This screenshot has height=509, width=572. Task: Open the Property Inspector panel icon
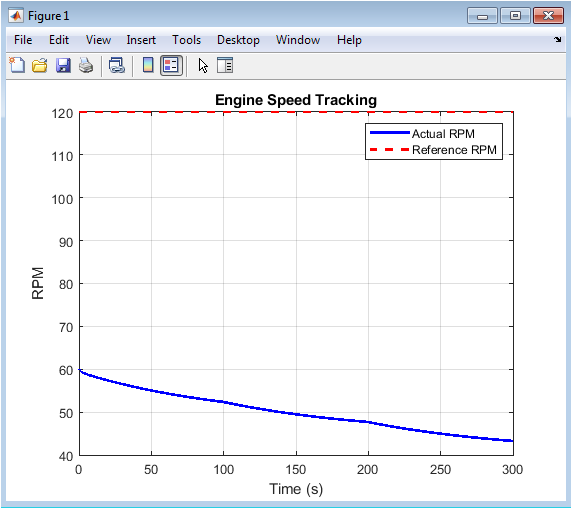[225, 66]
